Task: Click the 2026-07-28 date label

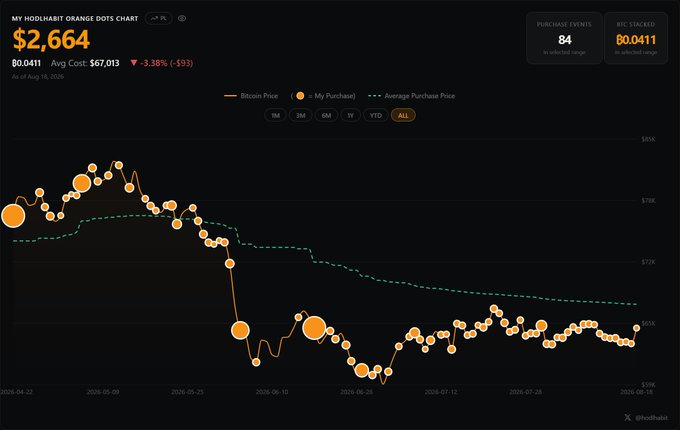Action: 526,392
